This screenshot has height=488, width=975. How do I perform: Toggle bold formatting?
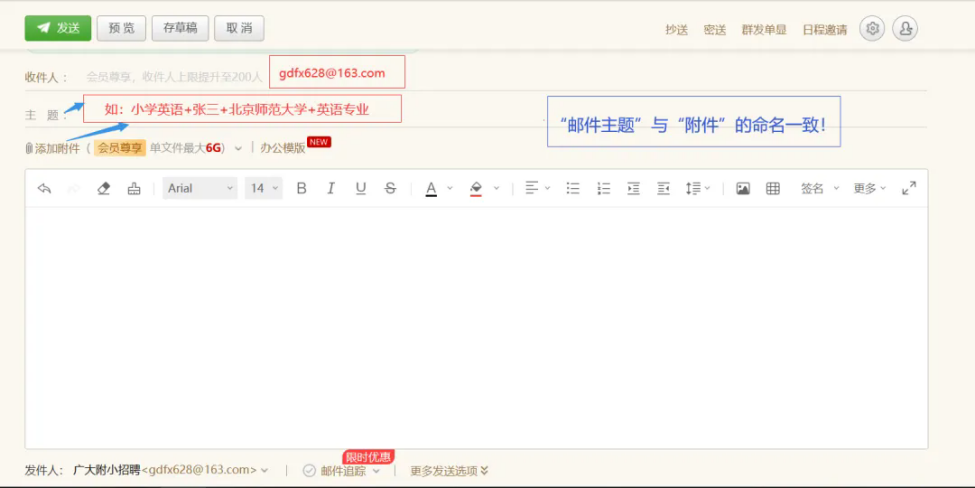pyautogui.click(x=302, y=188)
